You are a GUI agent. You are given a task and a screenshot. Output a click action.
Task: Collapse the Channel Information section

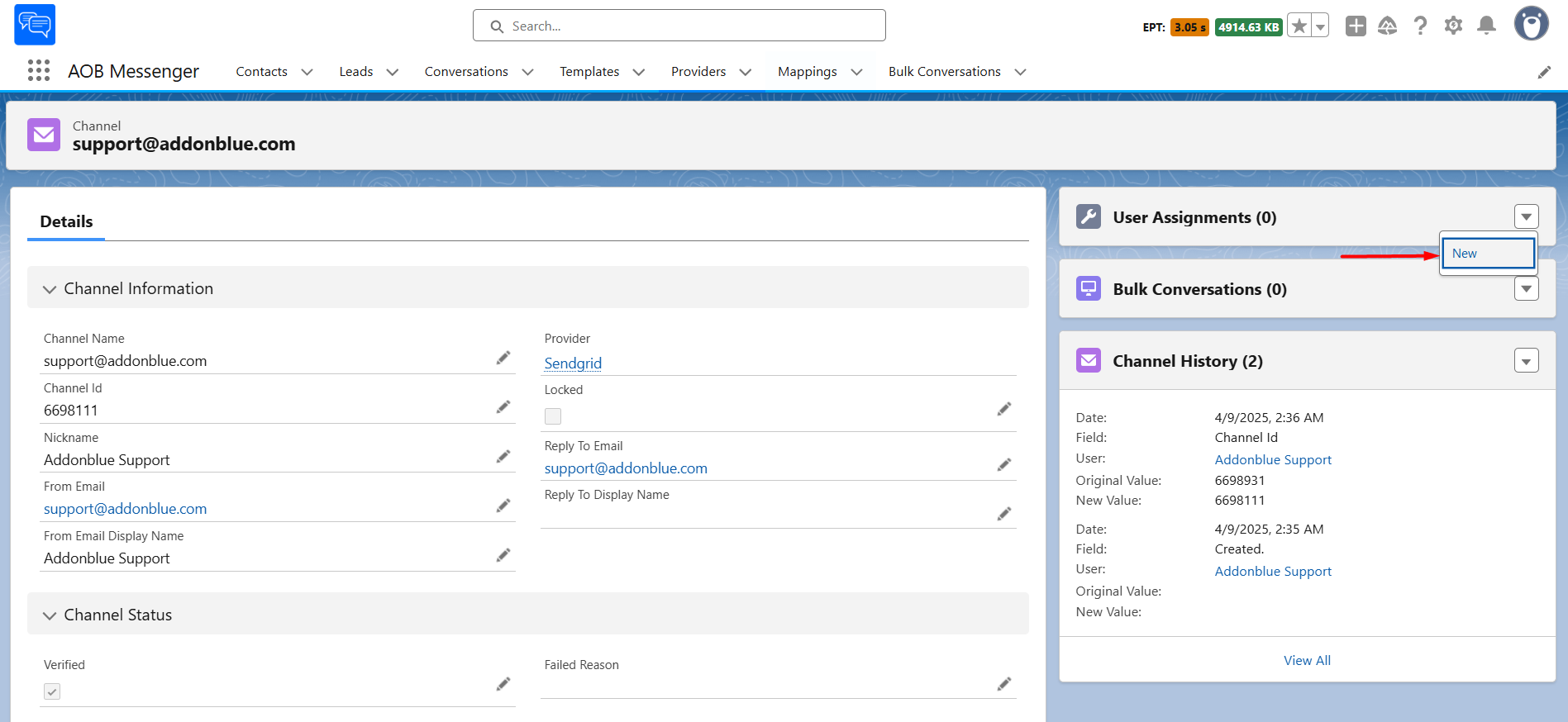pyautogui.click(x=50, y=289)
